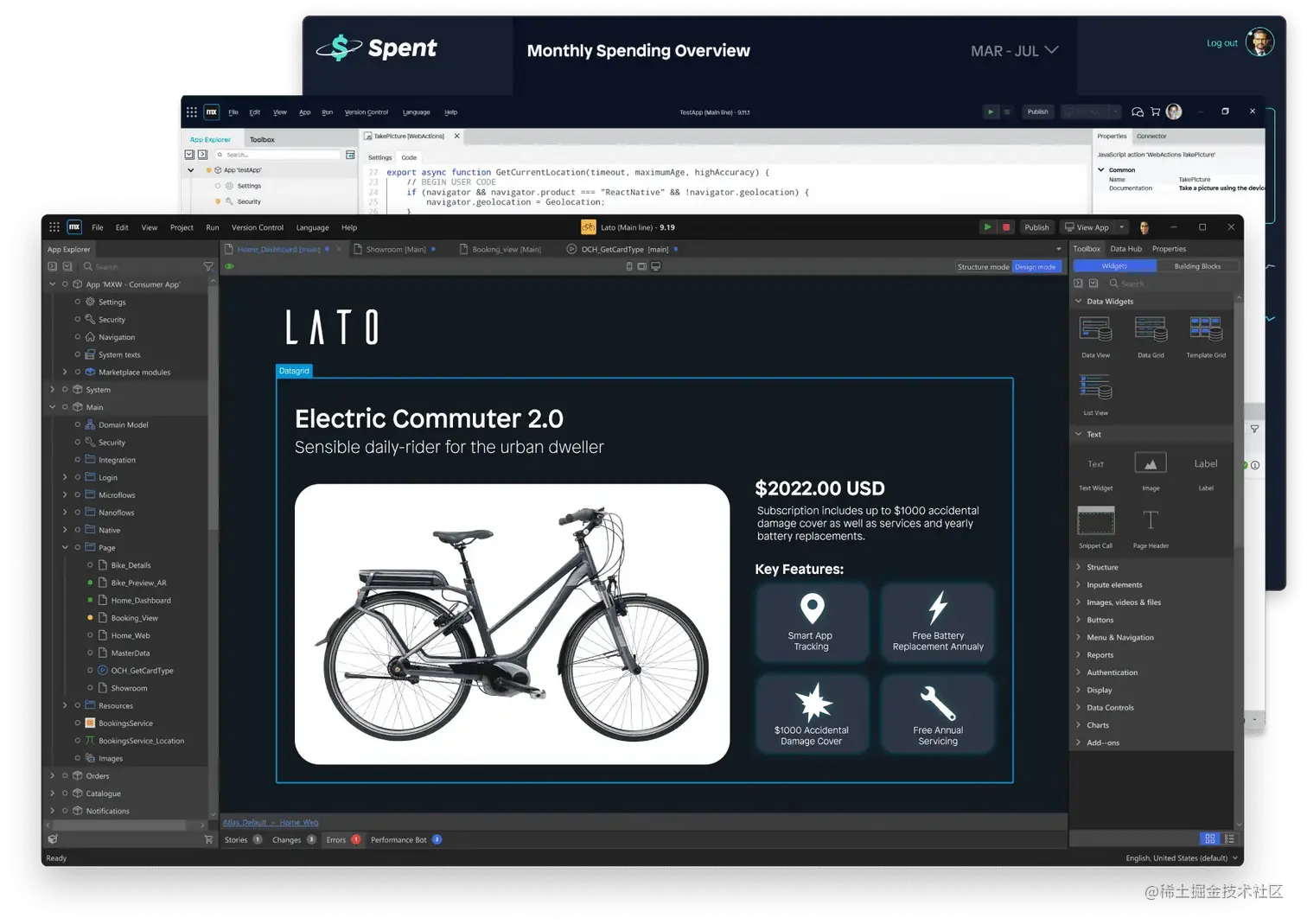The height and width of the screenshot is (924, 1307).
Task: Open the Properties tab next to Data Hub
Action: coord(1169,249)
